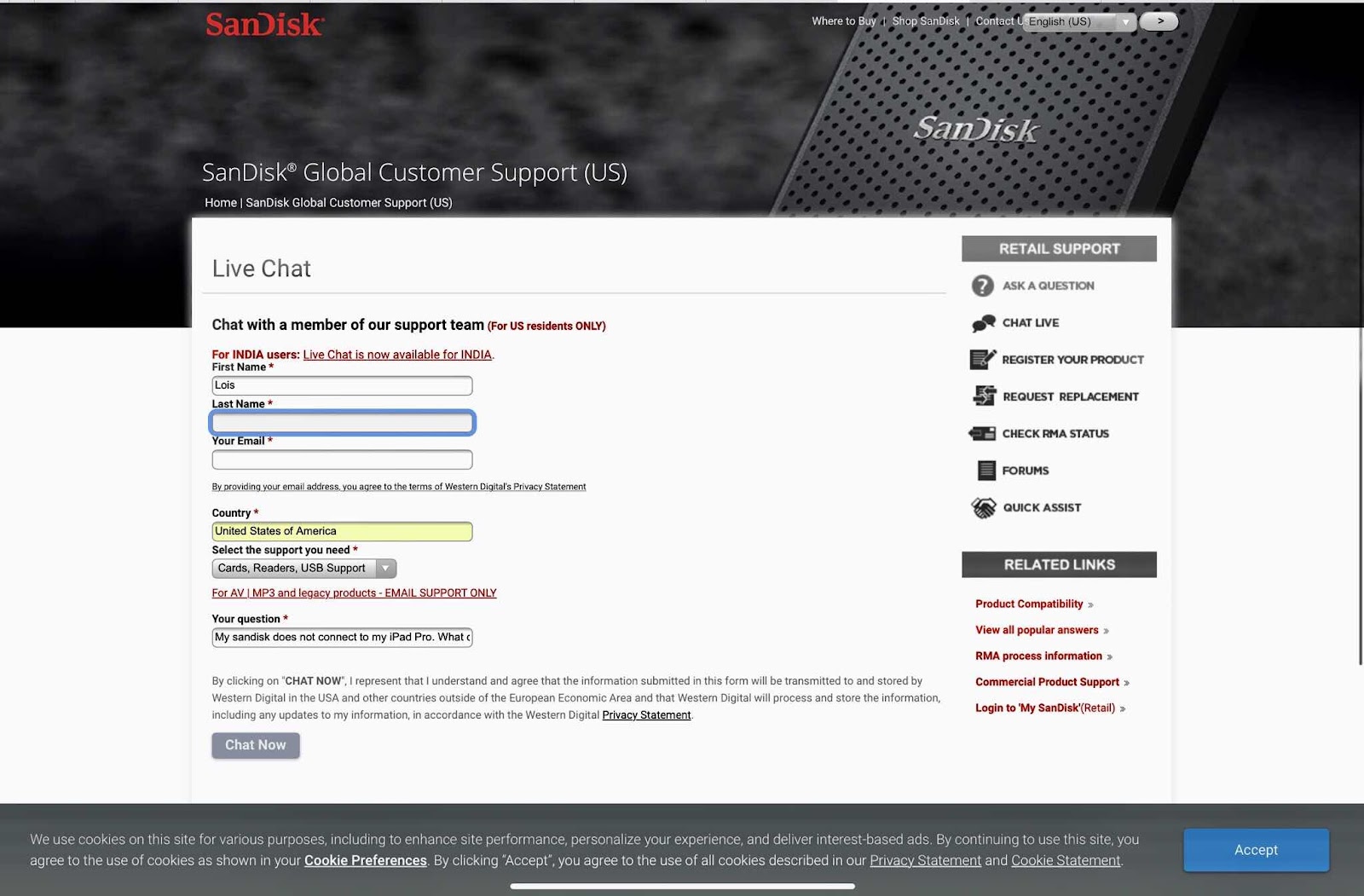Open REGISTER YOUR PRODUCT link

pyautogui.click(x=1072, y=360)
